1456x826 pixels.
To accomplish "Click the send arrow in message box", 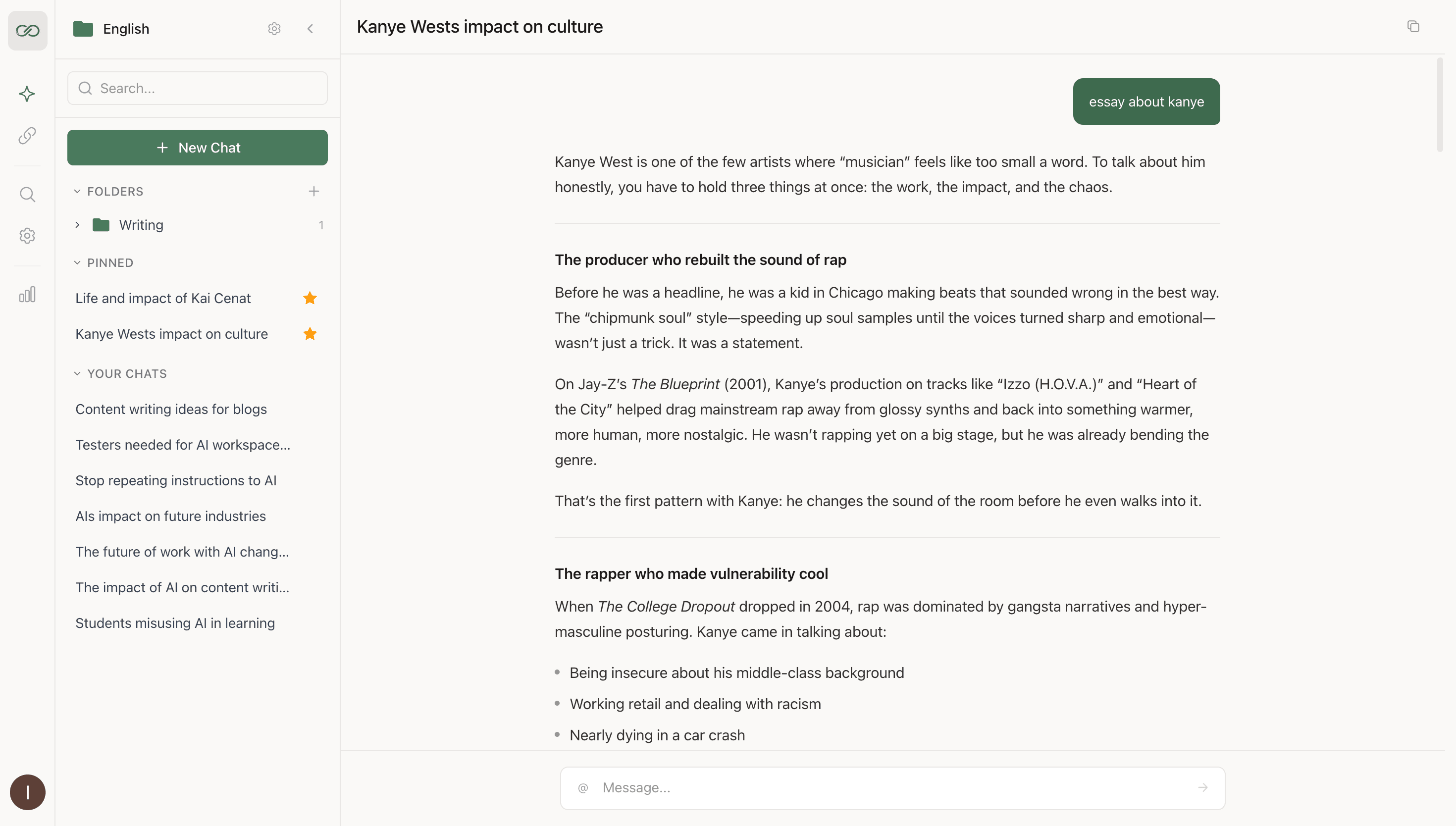I will (1202, 787).
